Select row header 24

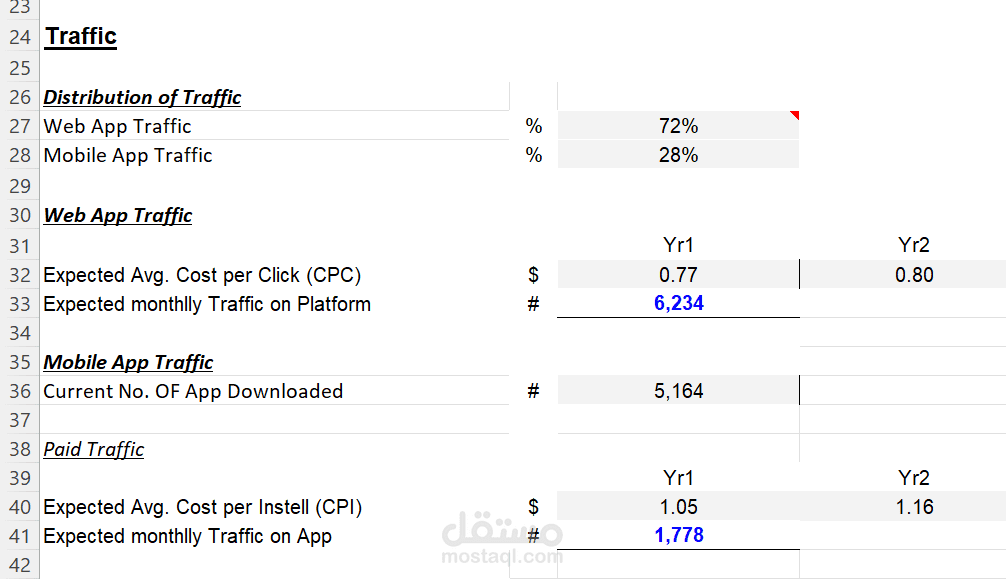pyautogui.click(x=20, y=37)
